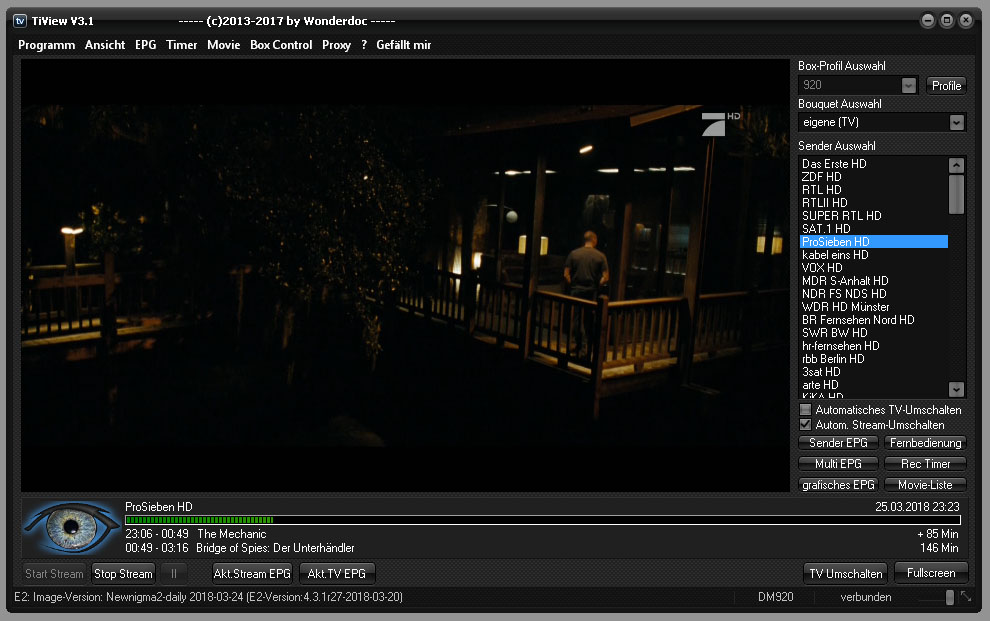Adjust the volume slider in status bar
This screenshot has height=621, width=990.
click(x=949, y=597)
